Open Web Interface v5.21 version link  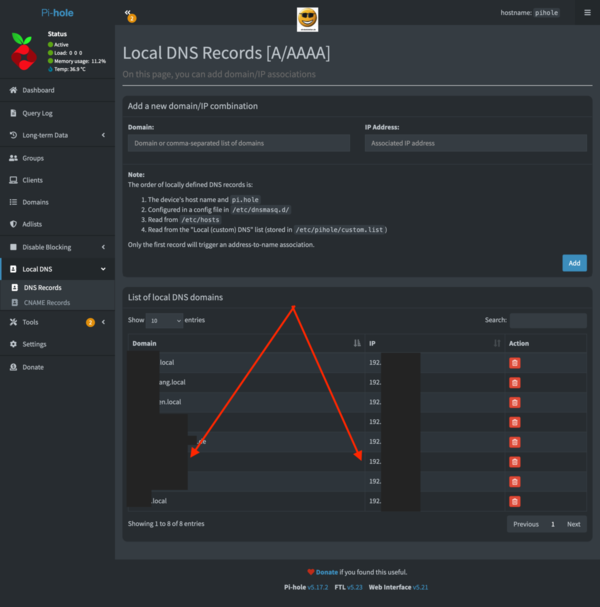pos(420,587)
